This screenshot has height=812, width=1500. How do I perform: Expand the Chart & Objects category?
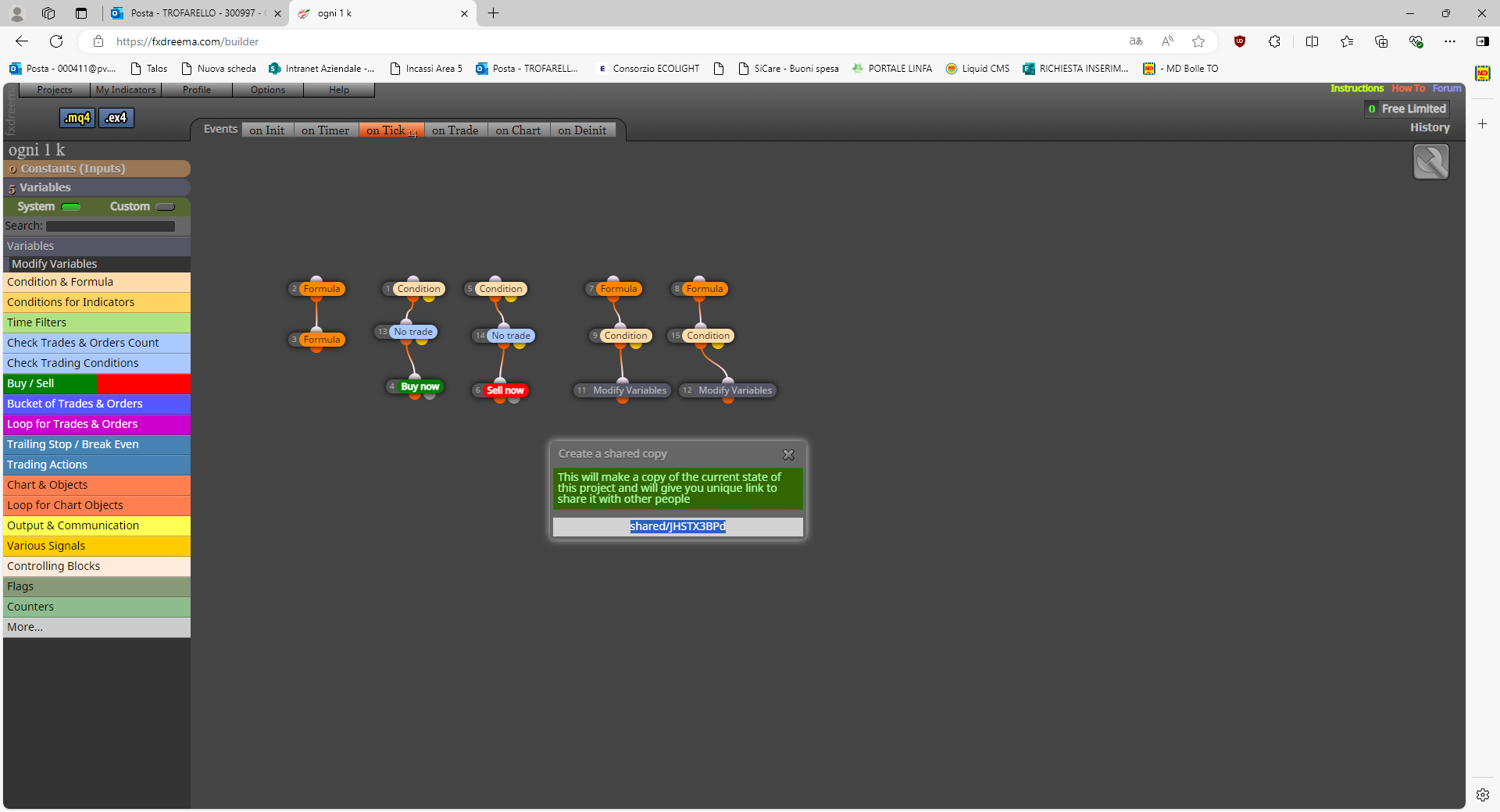pos(97,485)
